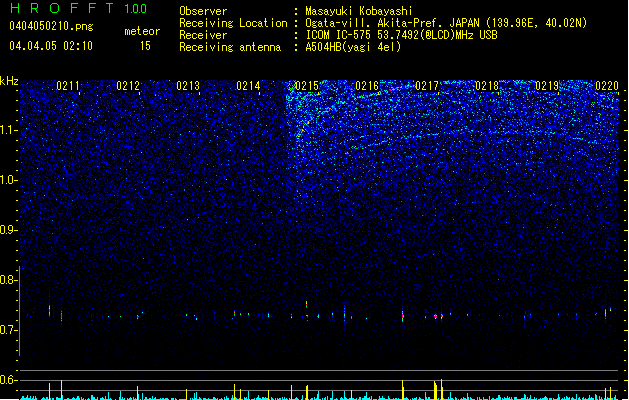This screenshot has height=400, width=629.
Task: Click the 0216 time marker
Action: 367,86
